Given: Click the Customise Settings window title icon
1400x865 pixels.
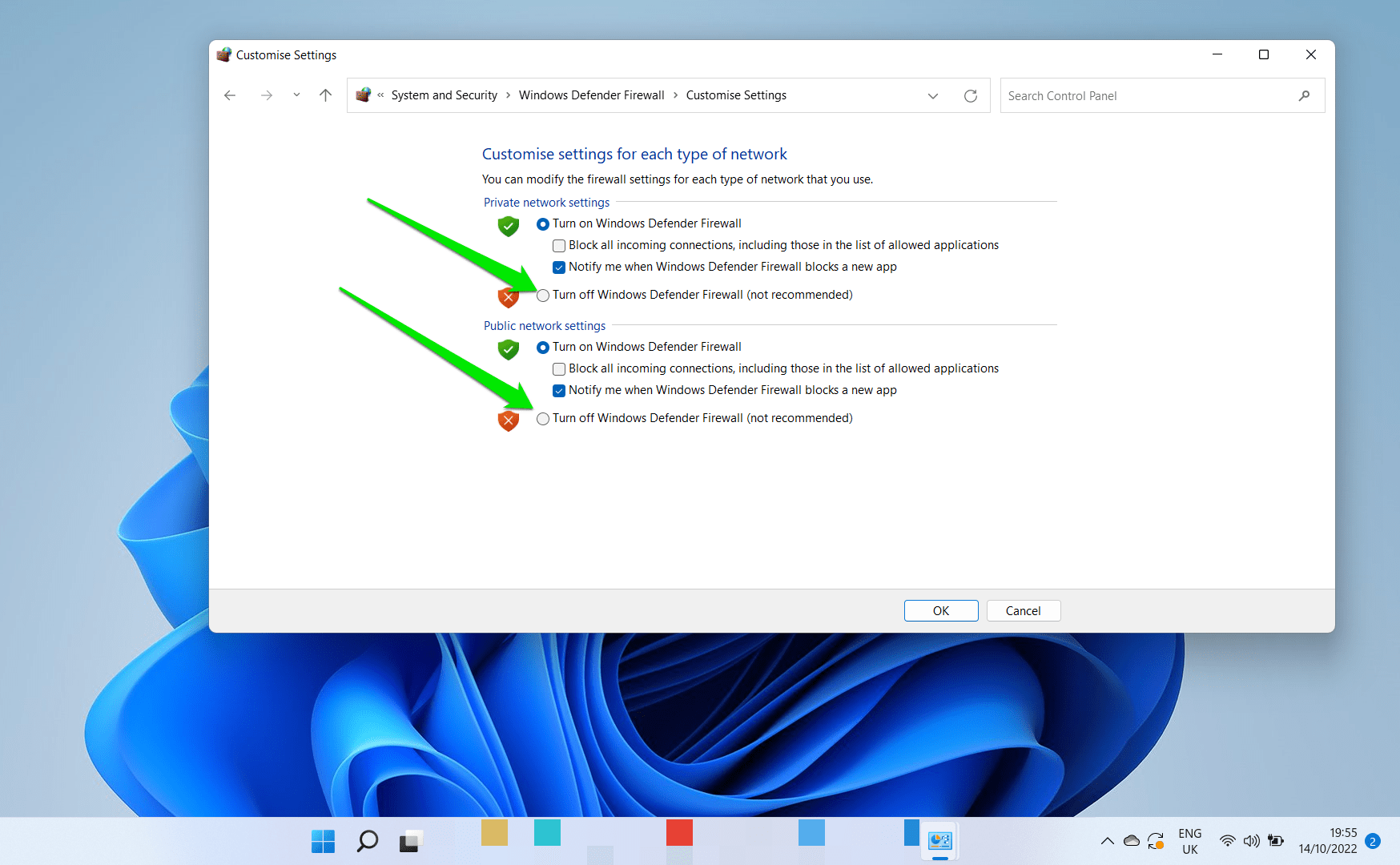Looking at the screenshot, I should (224, 54).
